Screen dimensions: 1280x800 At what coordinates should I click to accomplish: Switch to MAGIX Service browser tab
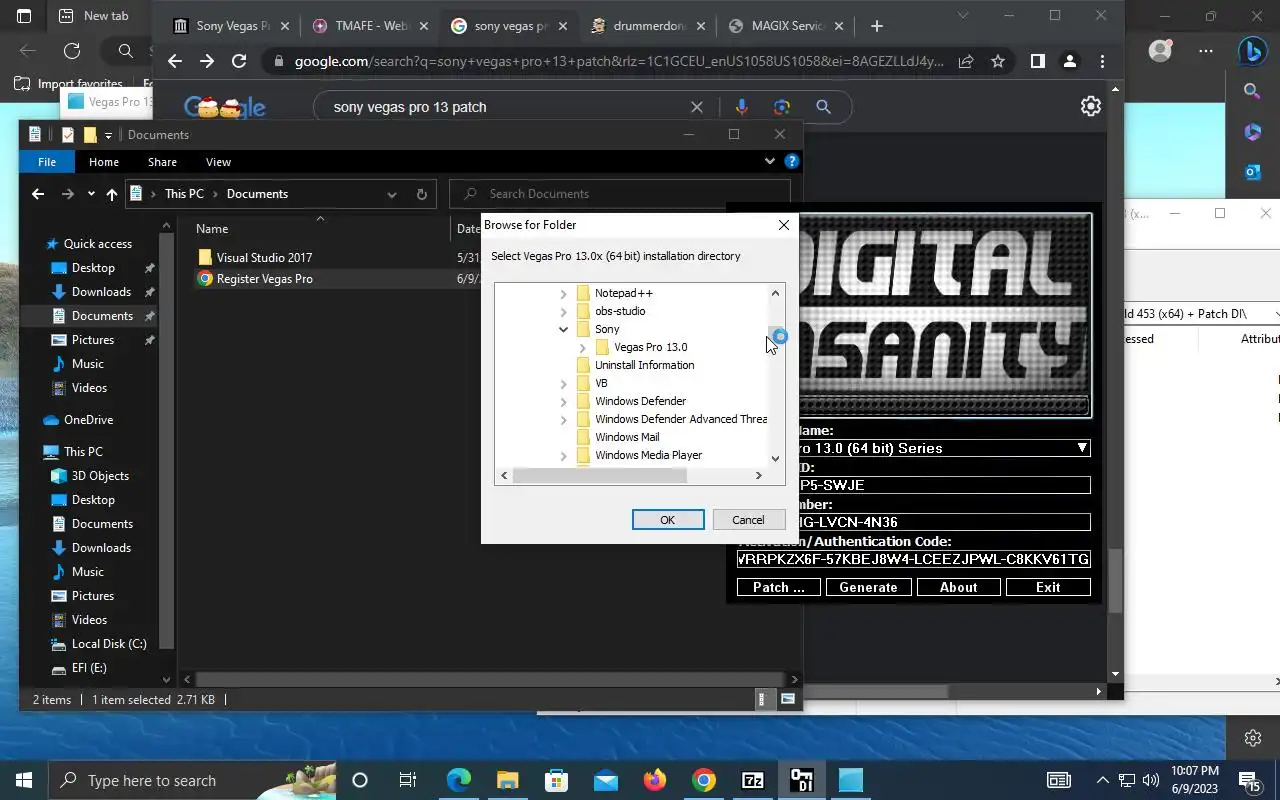point(784,26)
